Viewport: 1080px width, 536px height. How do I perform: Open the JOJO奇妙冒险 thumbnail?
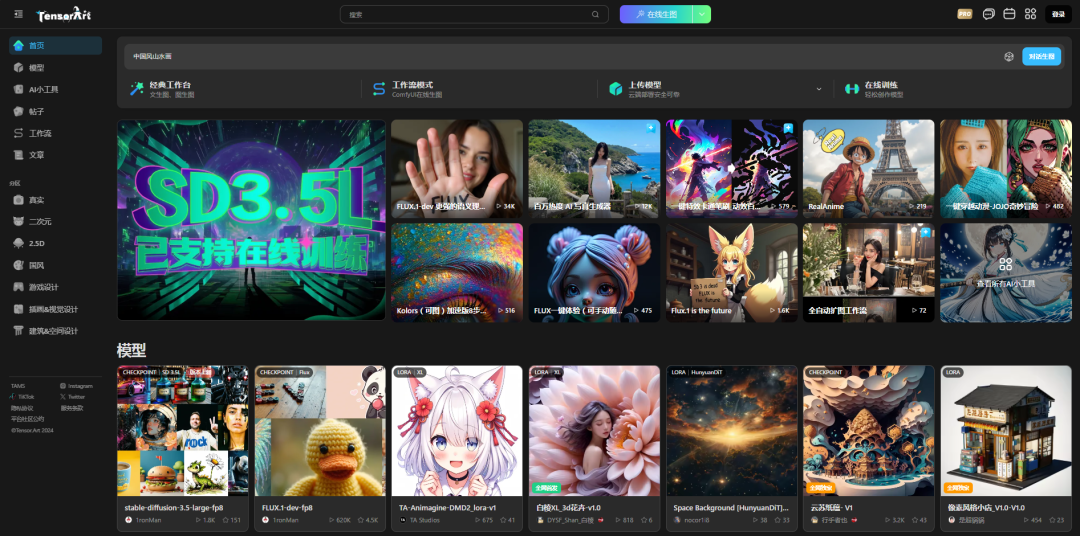click(1006, 169)
